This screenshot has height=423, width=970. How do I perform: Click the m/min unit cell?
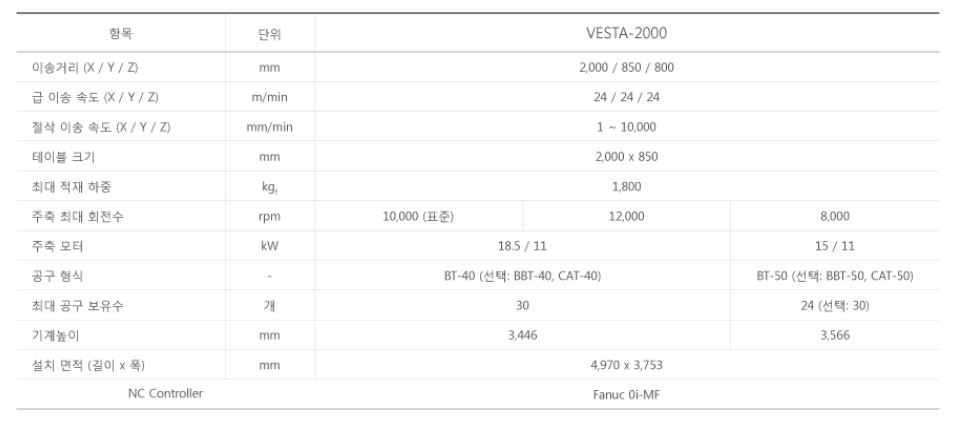point(269,97)
